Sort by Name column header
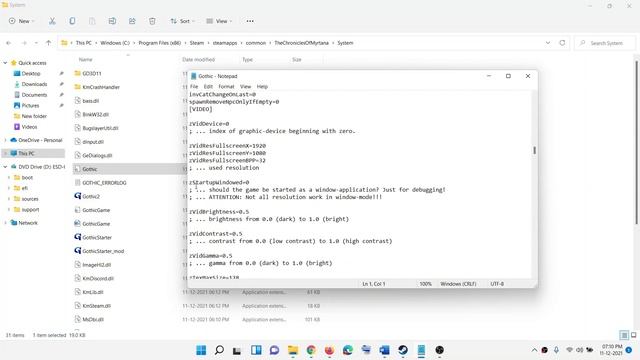Viewport: 640px width, 360px height. click(x=85, y=60)
